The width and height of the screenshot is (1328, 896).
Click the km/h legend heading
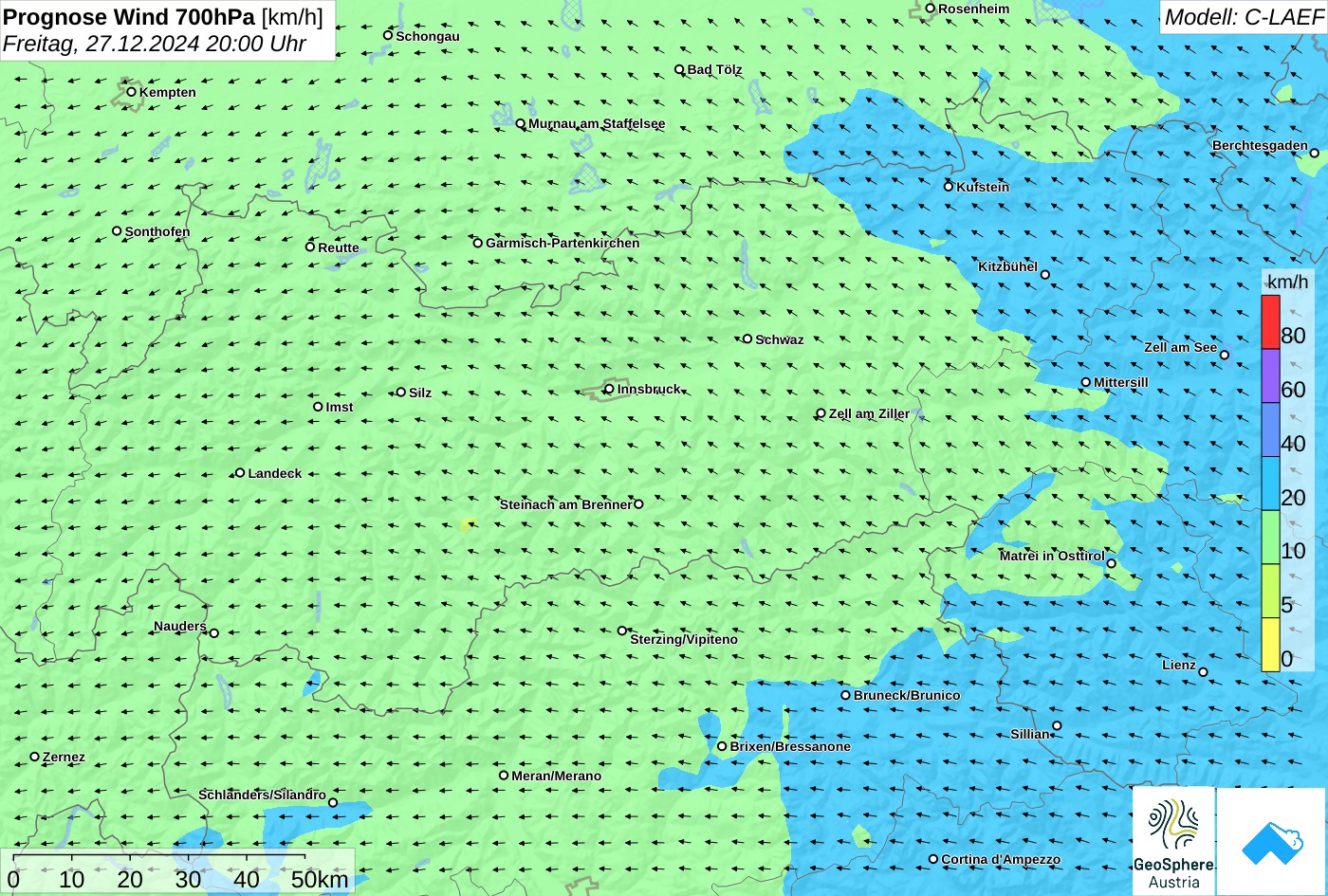[x=1287, y=282]
